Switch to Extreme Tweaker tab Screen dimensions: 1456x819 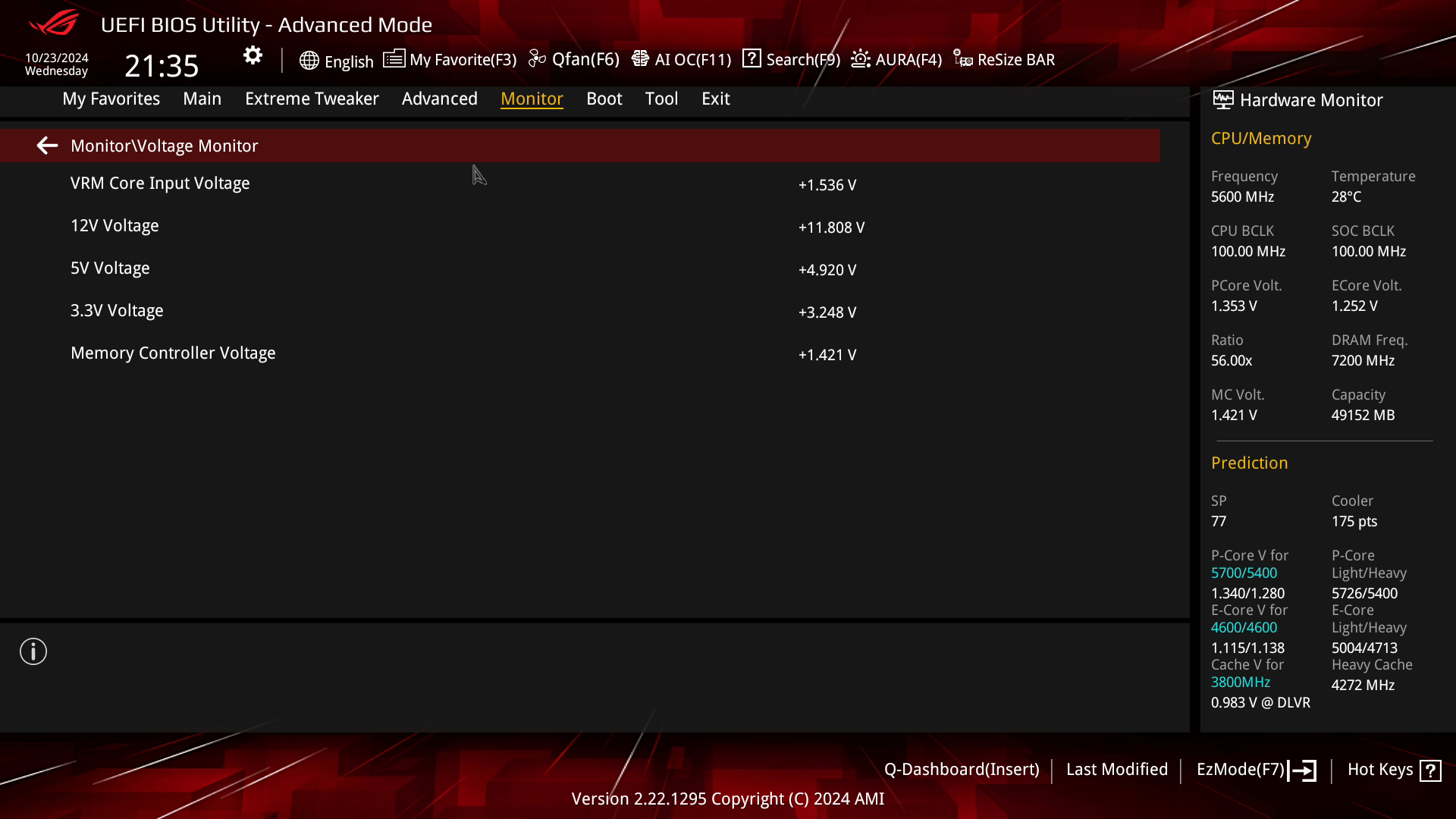pos(312,98)
